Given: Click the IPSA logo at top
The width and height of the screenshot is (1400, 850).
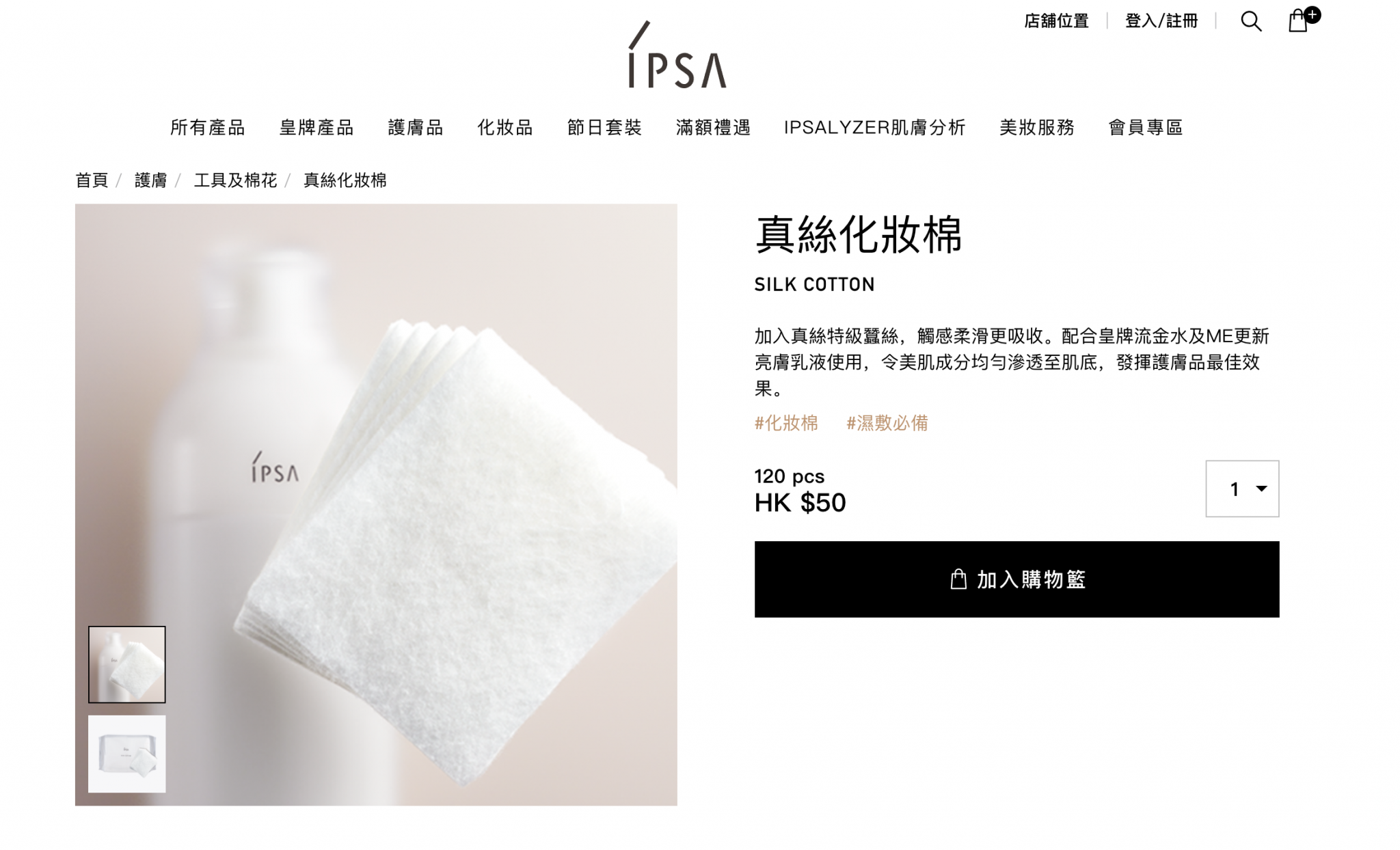Looking at the screenshot, I should (677, 55).
